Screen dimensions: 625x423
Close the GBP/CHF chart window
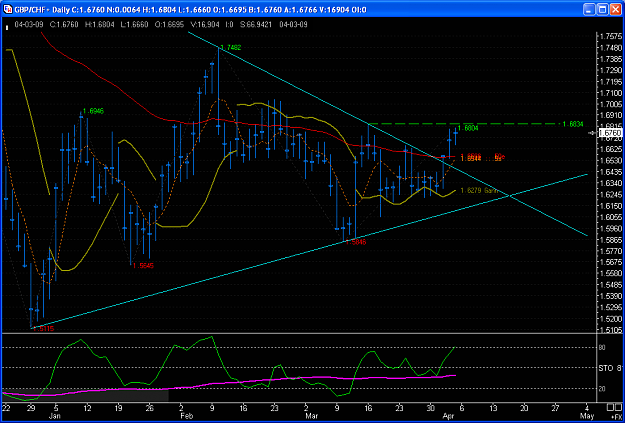[615, 10]
